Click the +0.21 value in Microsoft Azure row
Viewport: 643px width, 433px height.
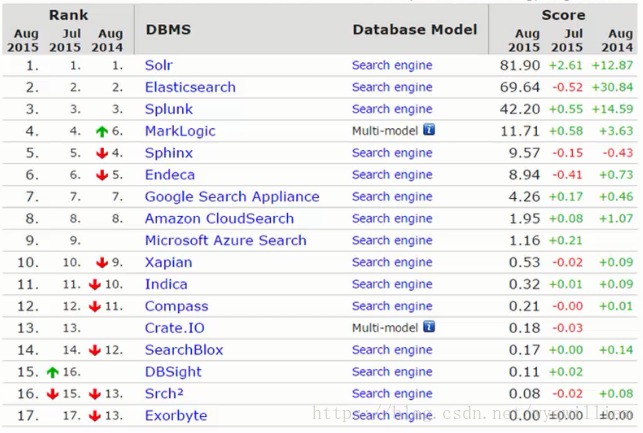[x=565, y=240]
